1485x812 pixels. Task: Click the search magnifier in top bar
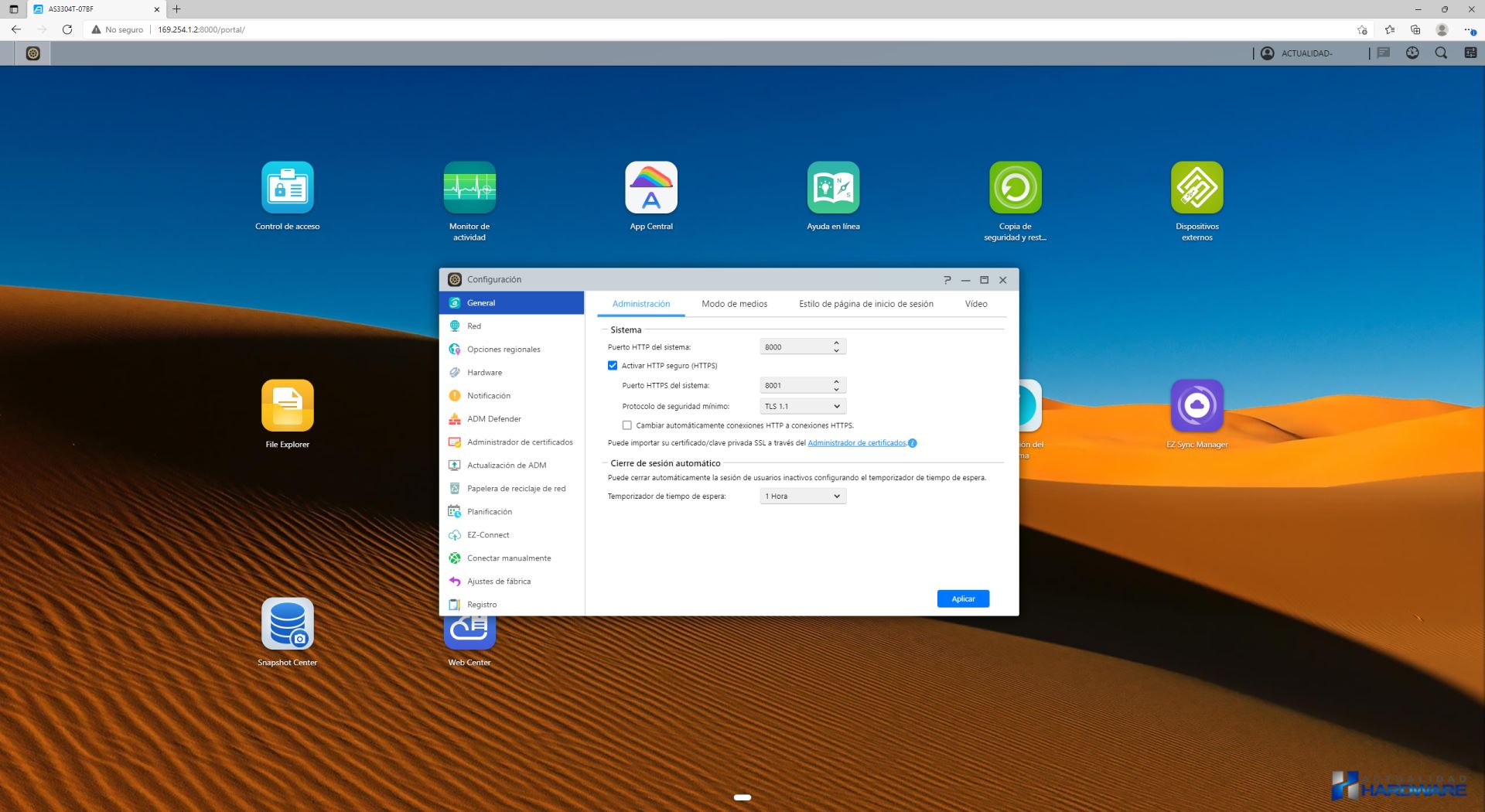click(x=1441, y=53)
